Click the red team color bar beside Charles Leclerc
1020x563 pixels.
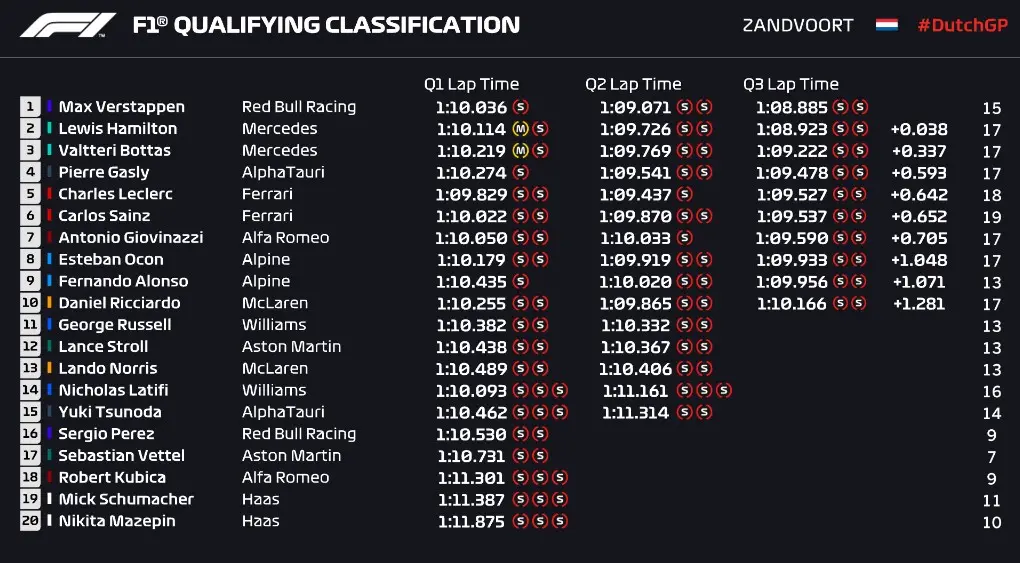(x=49, y=194)
